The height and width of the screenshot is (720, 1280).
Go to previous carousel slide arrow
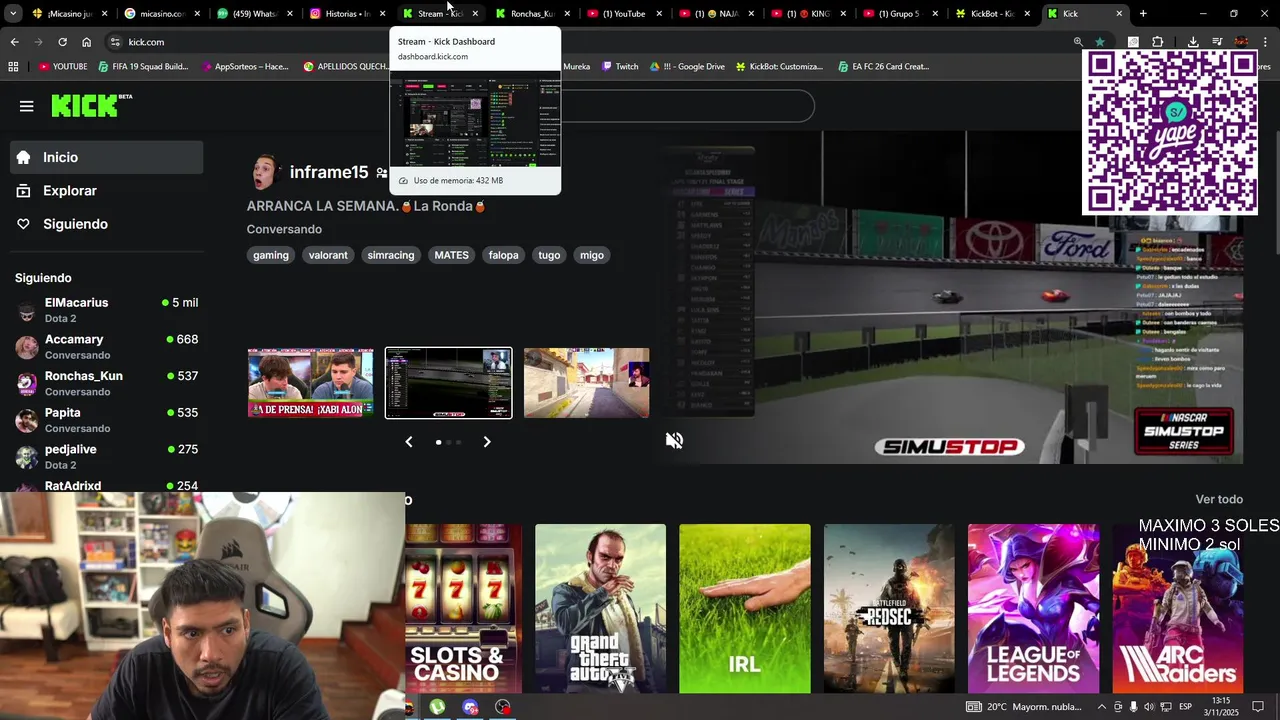coord(408,441)
